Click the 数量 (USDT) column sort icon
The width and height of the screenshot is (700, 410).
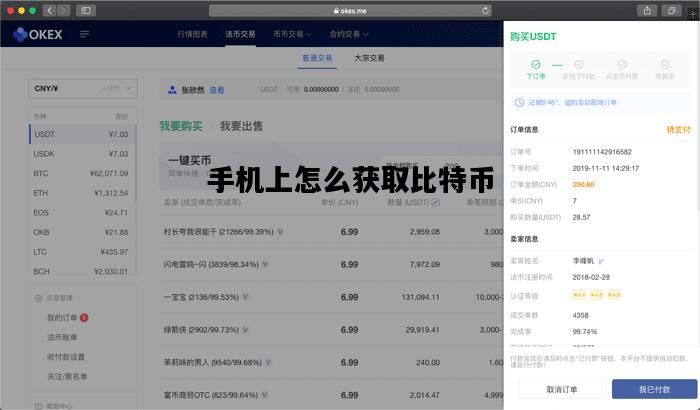(x=436, y=202)
